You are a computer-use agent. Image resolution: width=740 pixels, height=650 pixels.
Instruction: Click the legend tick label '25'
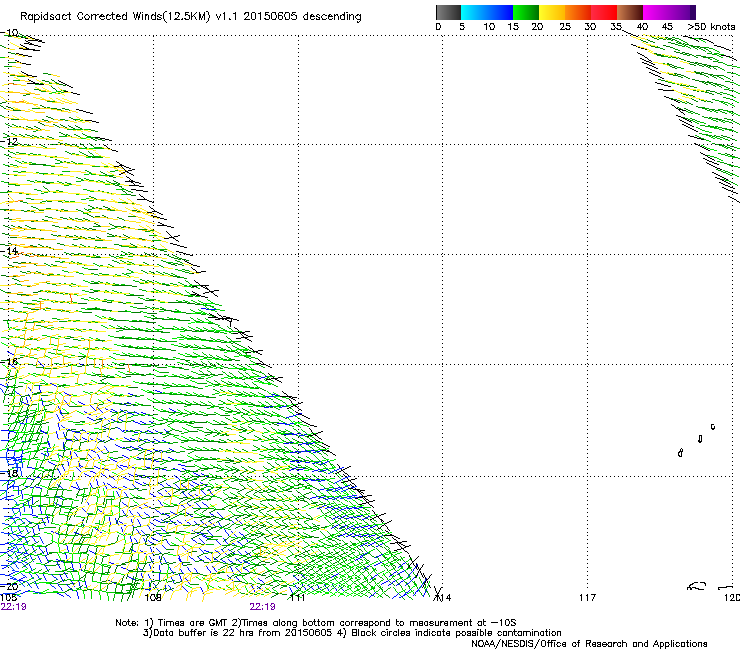(x=565, y=27)
